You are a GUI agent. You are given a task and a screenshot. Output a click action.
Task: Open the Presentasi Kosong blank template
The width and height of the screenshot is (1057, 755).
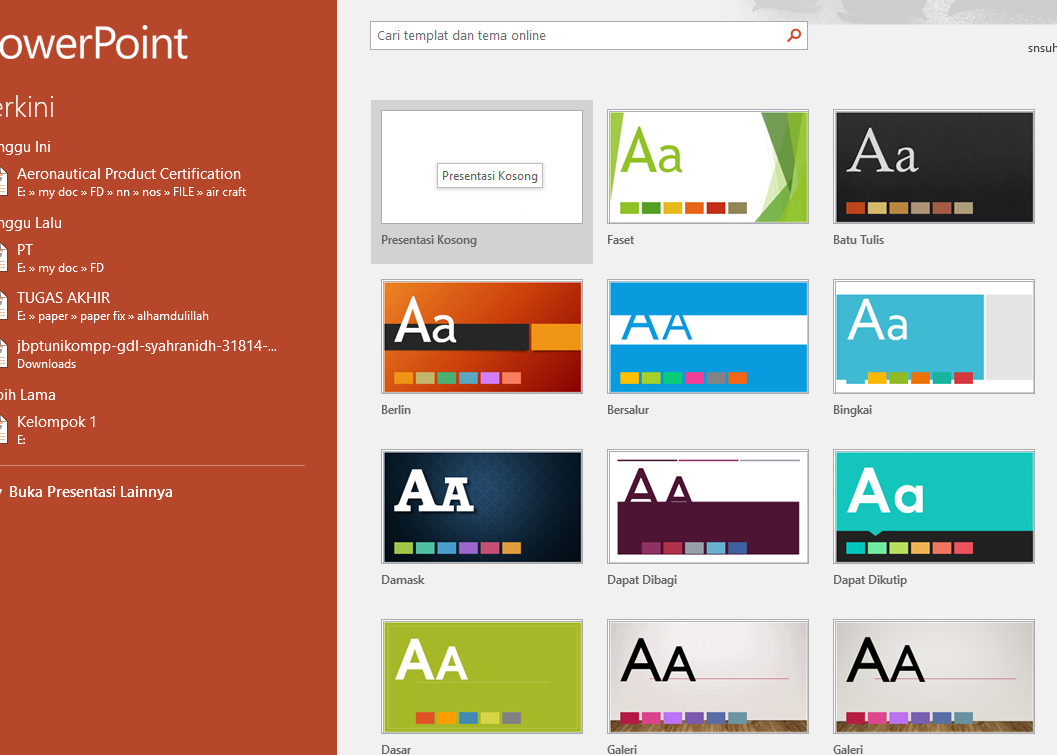coord(481,166)
